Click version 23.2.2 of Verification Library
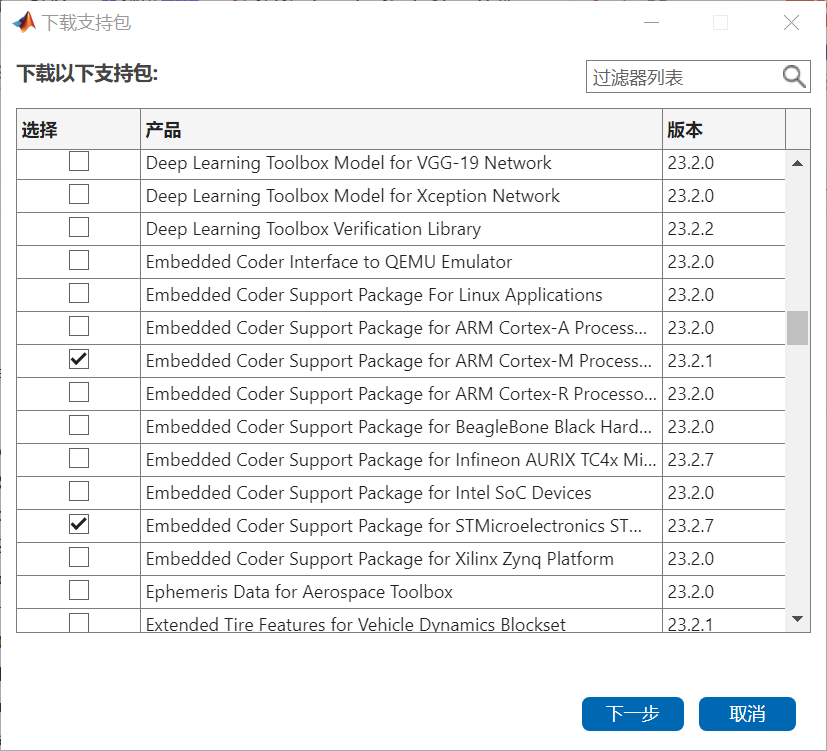Screen dimensions: 827x751 tap(690, 229)
